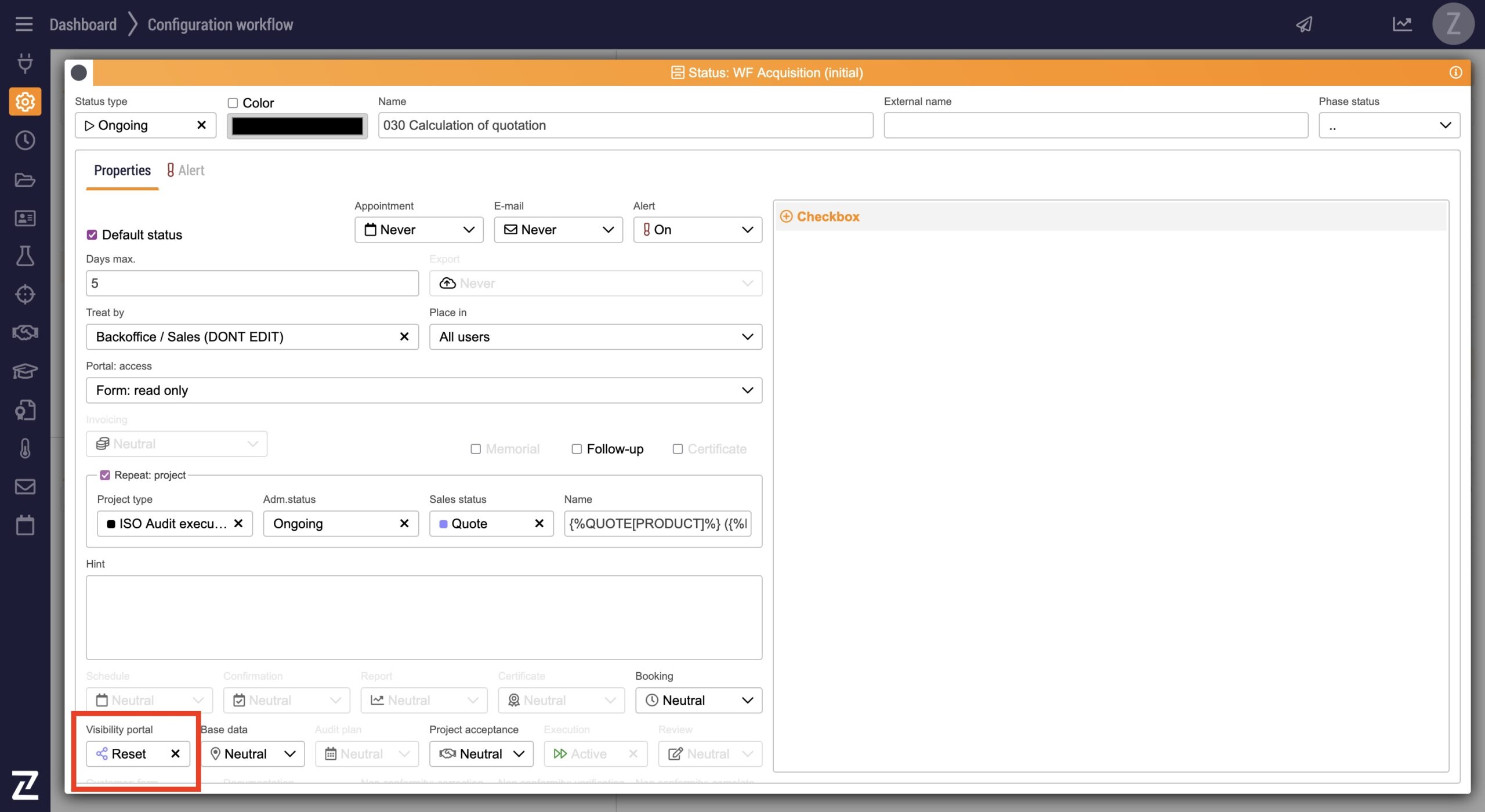This screenshot has width=1485, height=812.
Task: Uncheck the Default status checkbox
Action: pyautogui.click(x=92, y=235)
